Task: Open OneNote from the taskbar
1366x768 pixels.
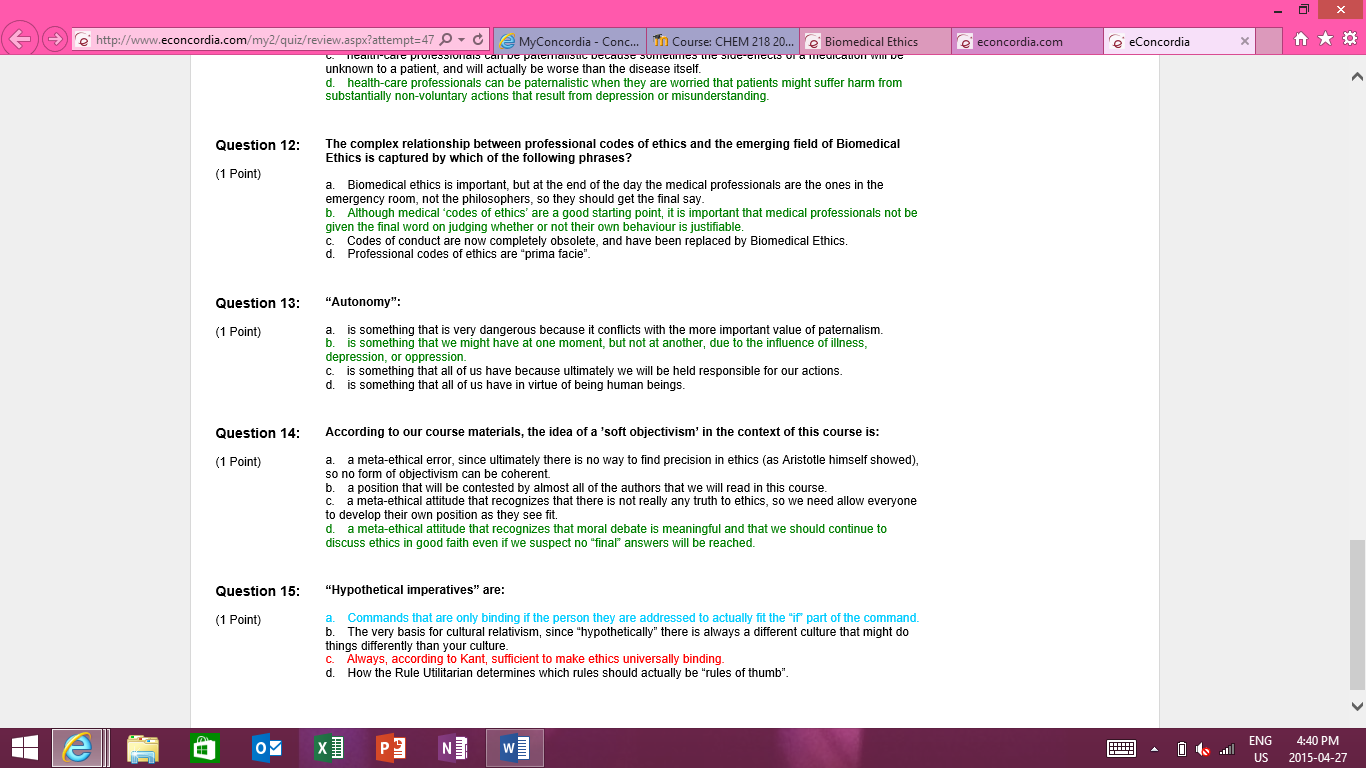Action: (x=453, y=748)
